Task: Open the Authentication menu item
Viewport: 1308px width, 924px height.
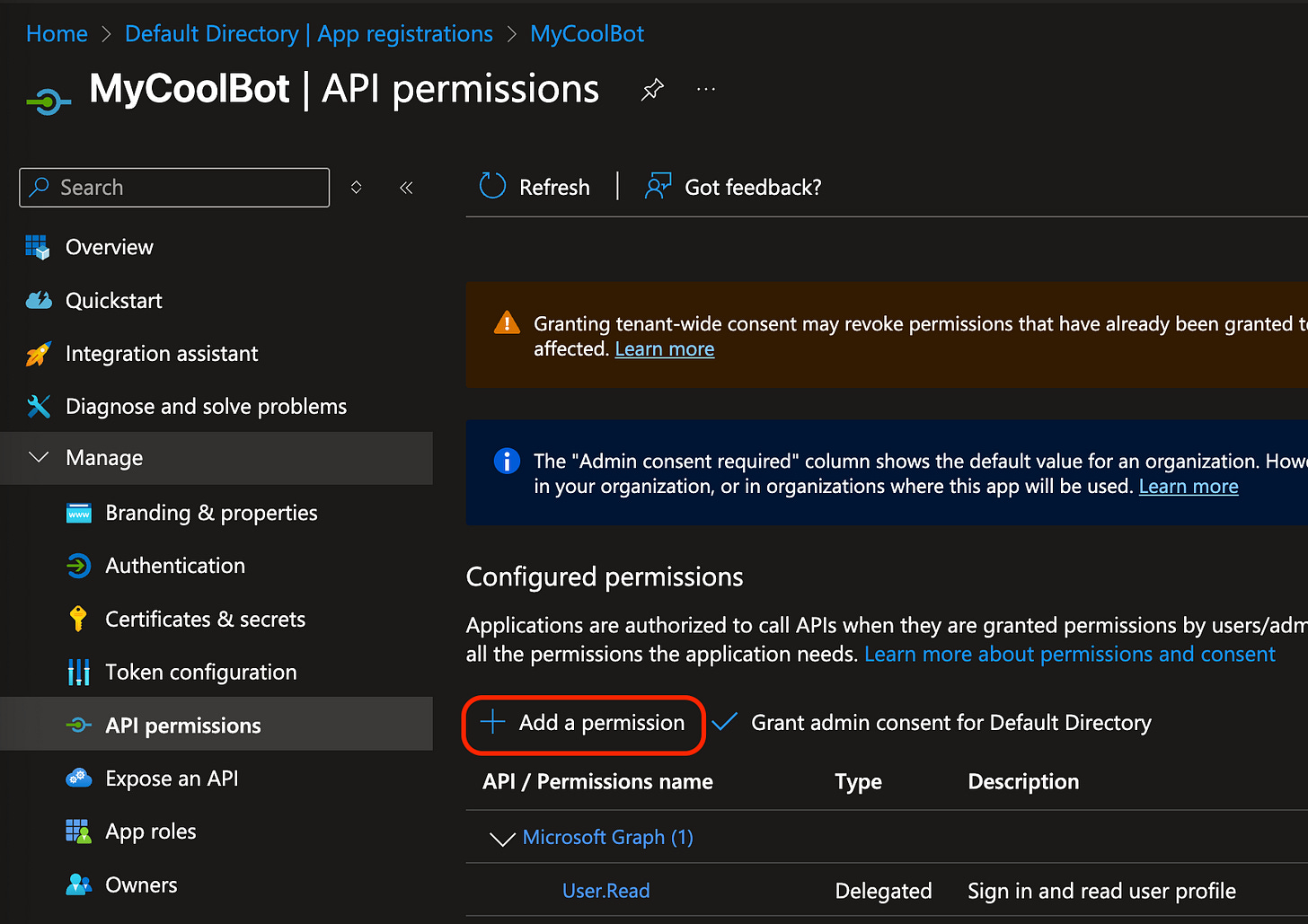Action: (174, 566)
